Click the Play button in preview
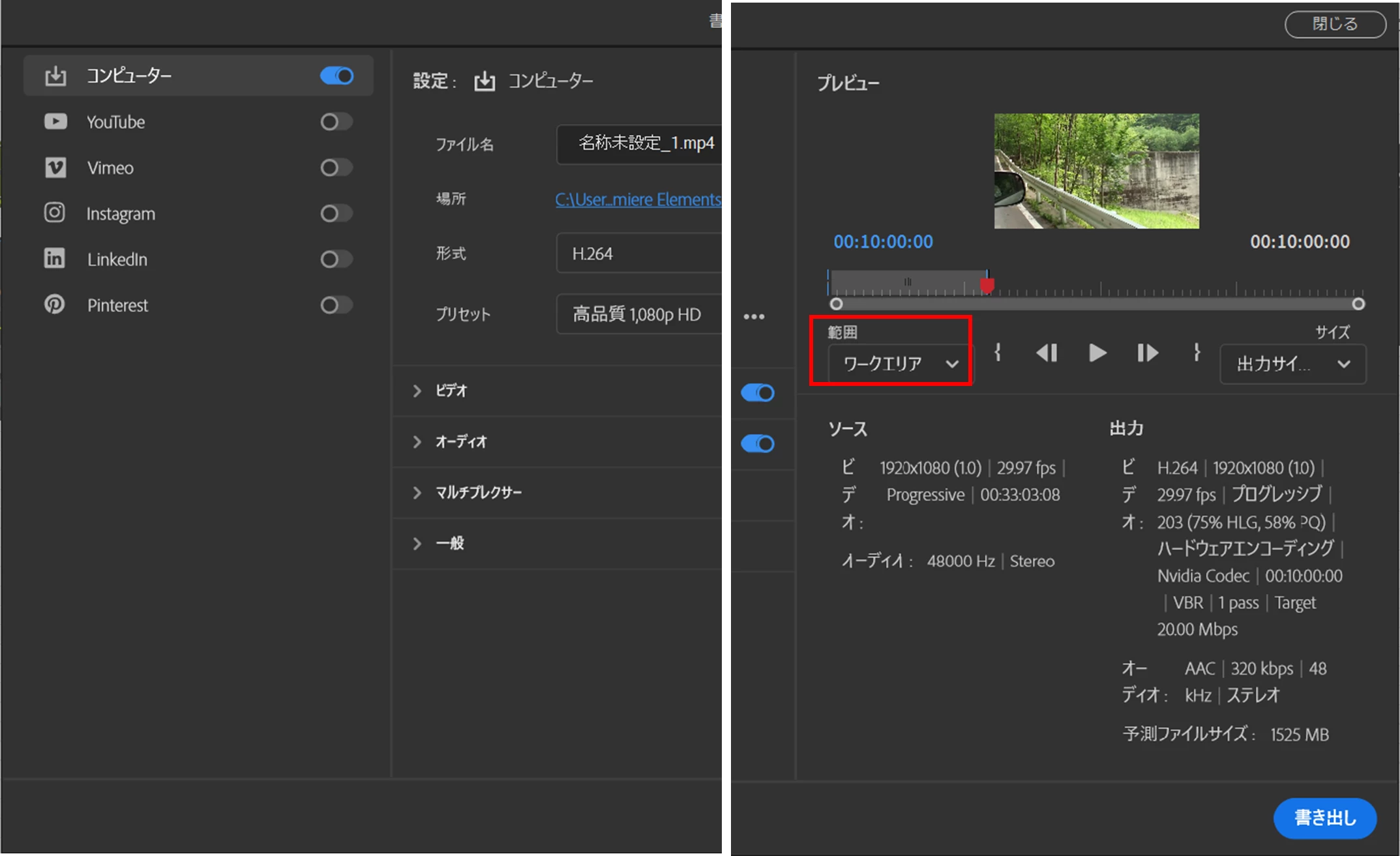The width and height of the screenshot is (1400, 856). 1097,353
